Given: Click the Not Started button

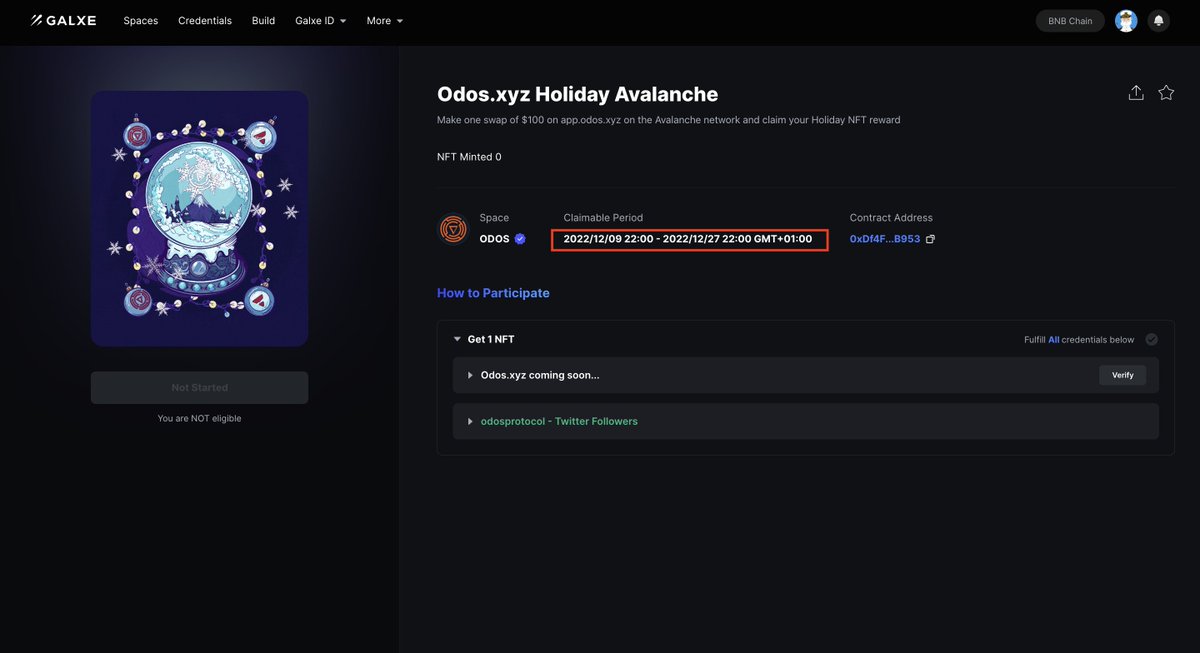Looking at the screenshot, I should (199, 388).
